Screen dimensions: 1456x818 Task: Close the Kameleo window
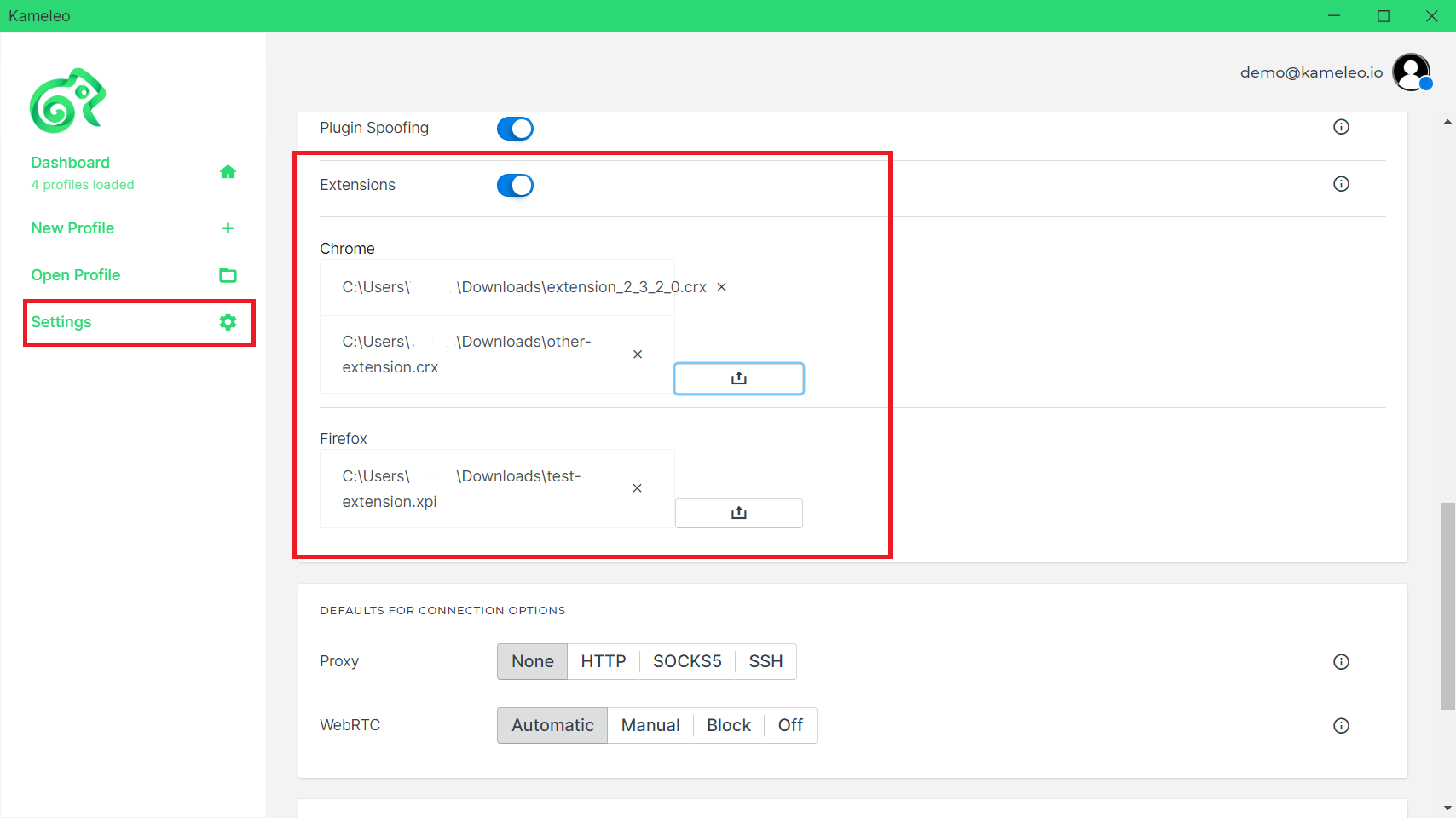click(1432, 16)
